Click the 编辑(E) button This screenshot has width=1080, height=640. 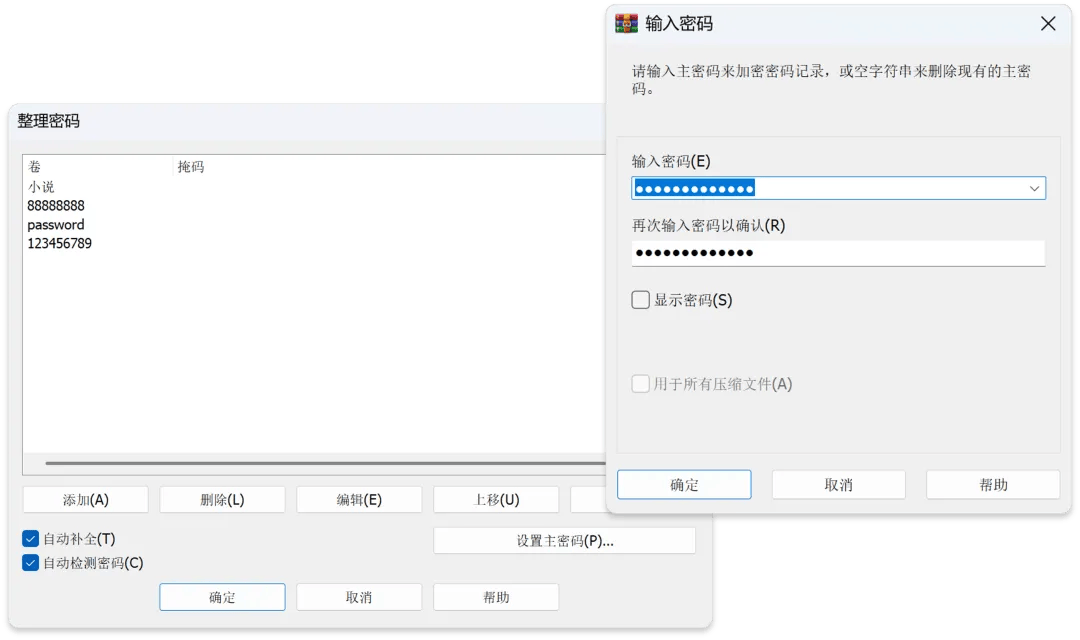point(359,500)
